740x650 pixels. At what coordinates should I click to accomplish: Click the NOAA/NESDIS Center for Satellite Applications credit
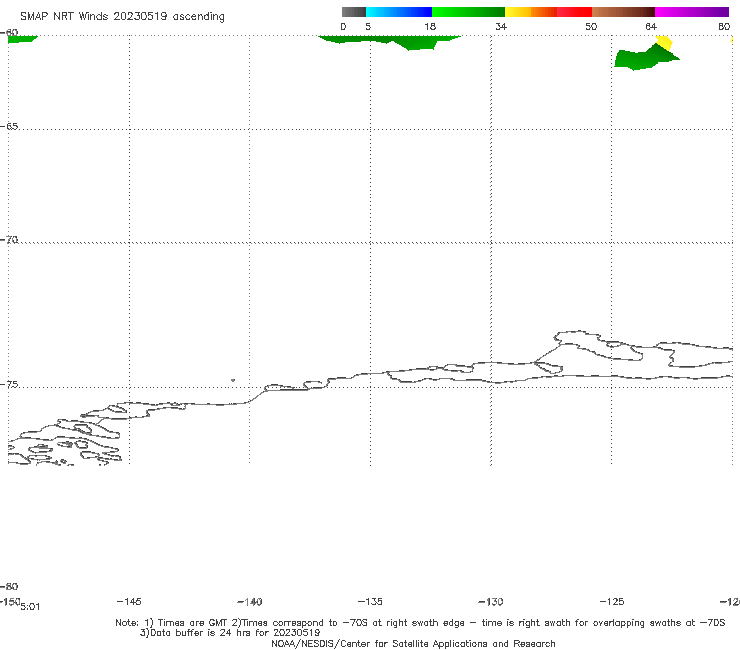(x=413, y=644)
